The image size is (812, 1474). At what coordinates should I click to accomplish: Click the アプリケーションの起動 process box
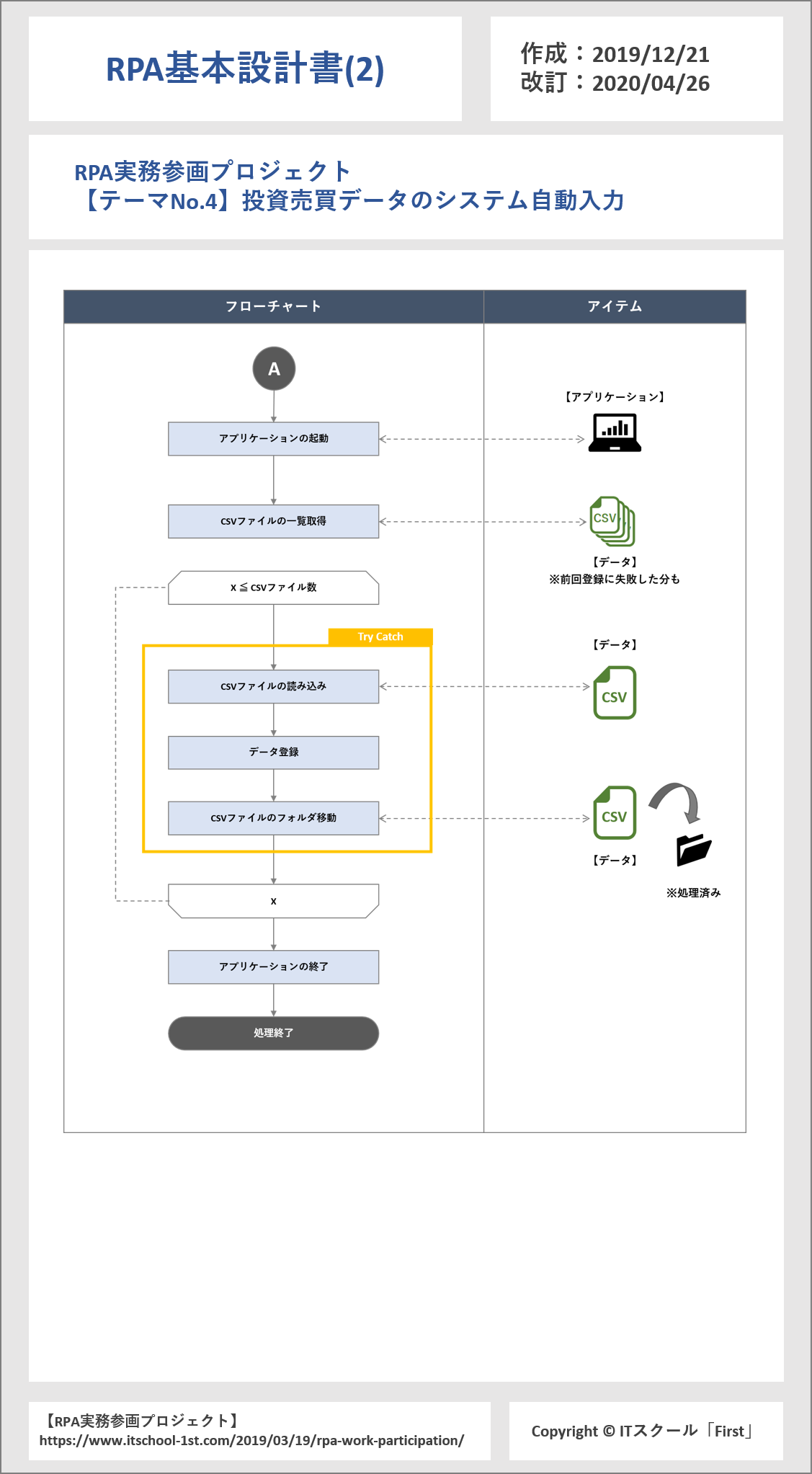coord(274,439)
